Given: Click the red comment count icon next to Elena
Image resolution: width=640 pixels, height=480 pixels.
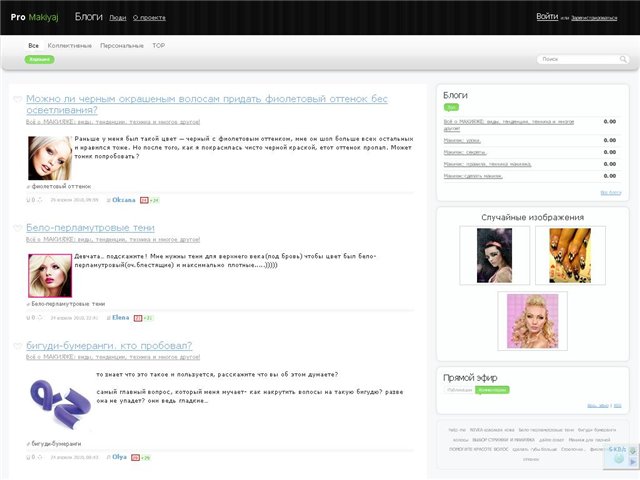Looking at the screenshot, I should [x=138, y=318].
